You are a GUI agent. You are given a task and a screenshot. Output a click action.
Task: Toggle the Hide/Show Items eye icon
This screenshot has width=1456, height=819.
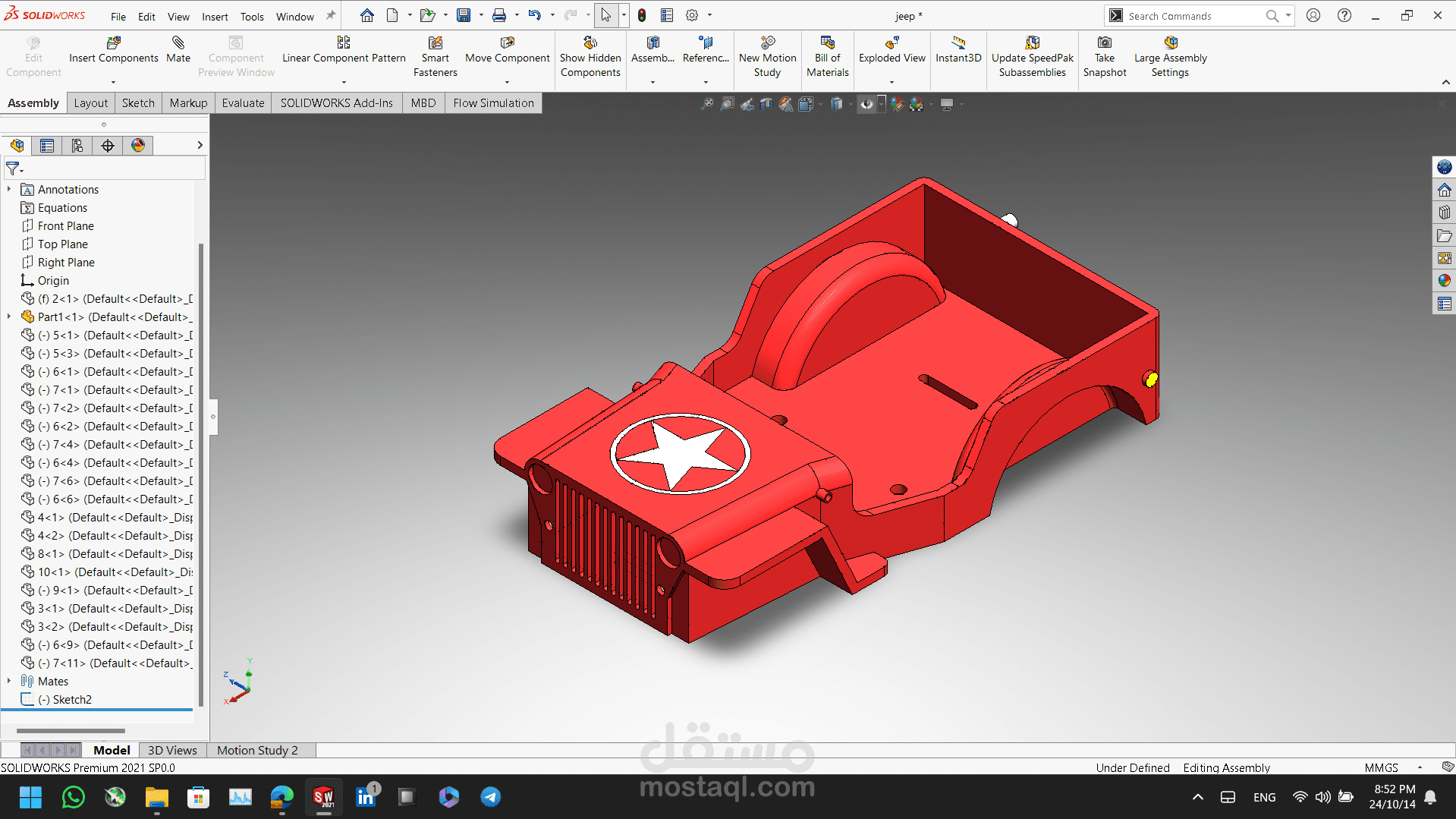[866, 104]
